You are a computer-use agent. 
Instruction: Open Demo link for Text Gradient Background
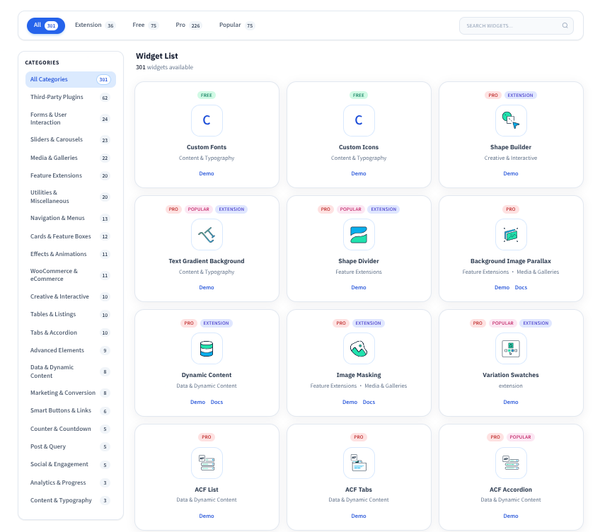pyautogui.click(x=207, y=287)
